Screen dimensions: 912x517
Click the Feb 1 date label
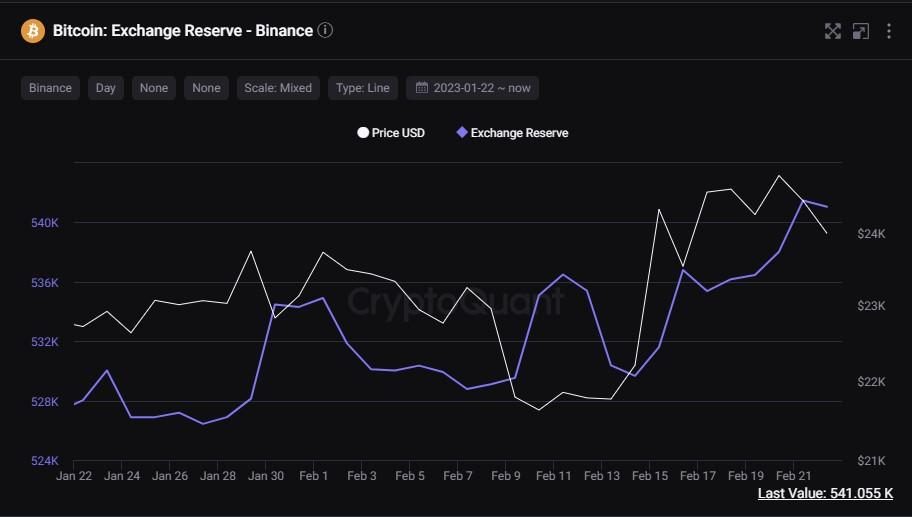[x=314, y=476]
